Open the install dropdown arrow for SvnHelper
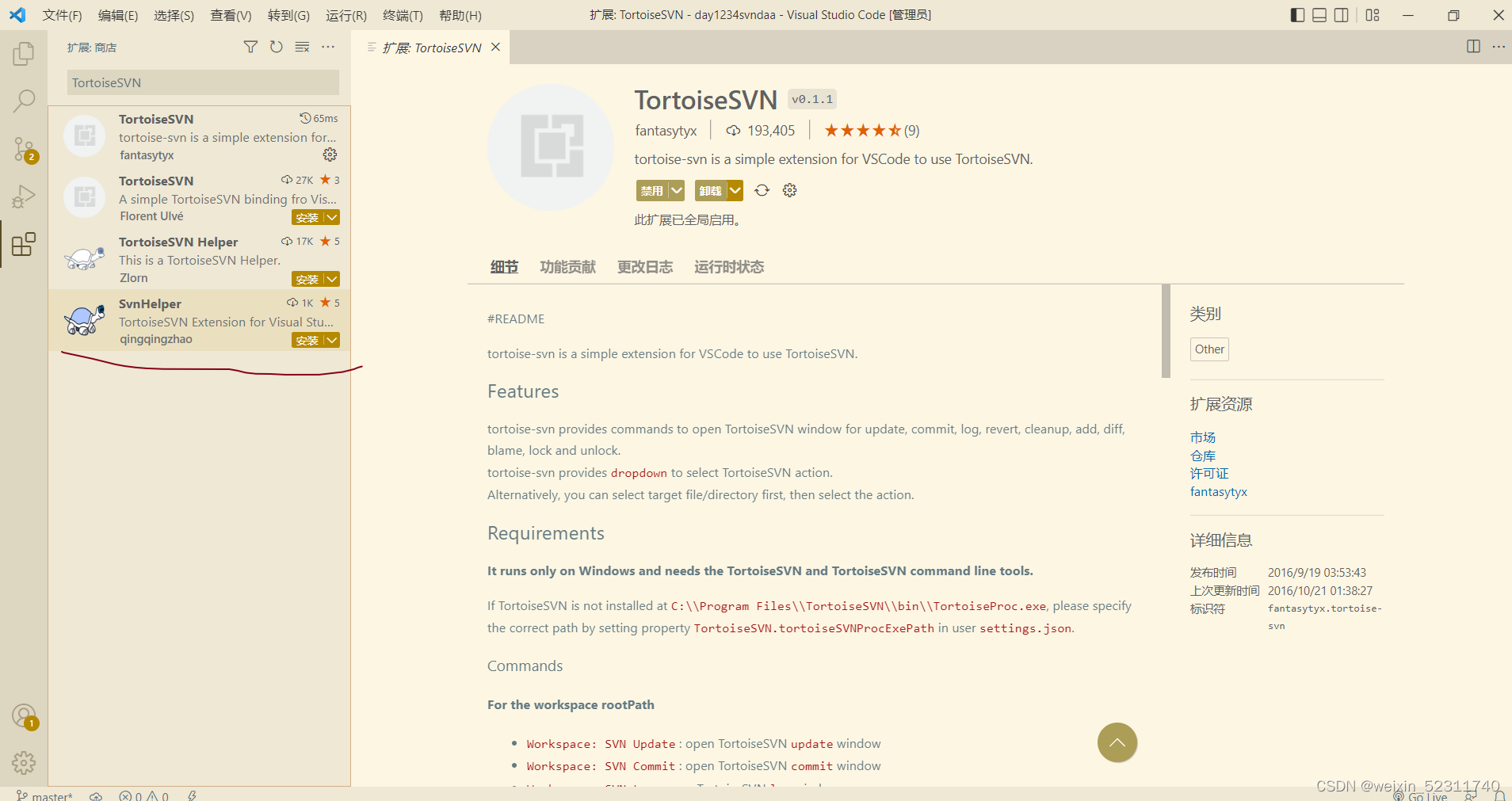This screenshot has height=801, width=1512. pos(333,340)
